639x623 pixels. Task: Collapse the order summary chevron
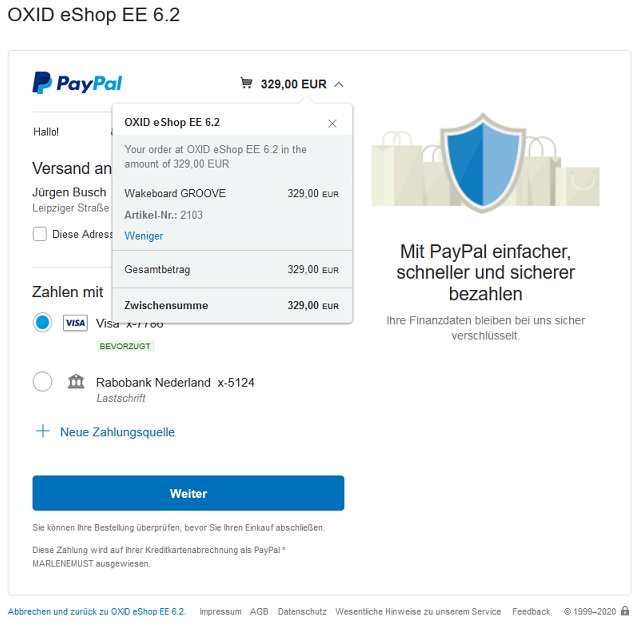point(339,84)
